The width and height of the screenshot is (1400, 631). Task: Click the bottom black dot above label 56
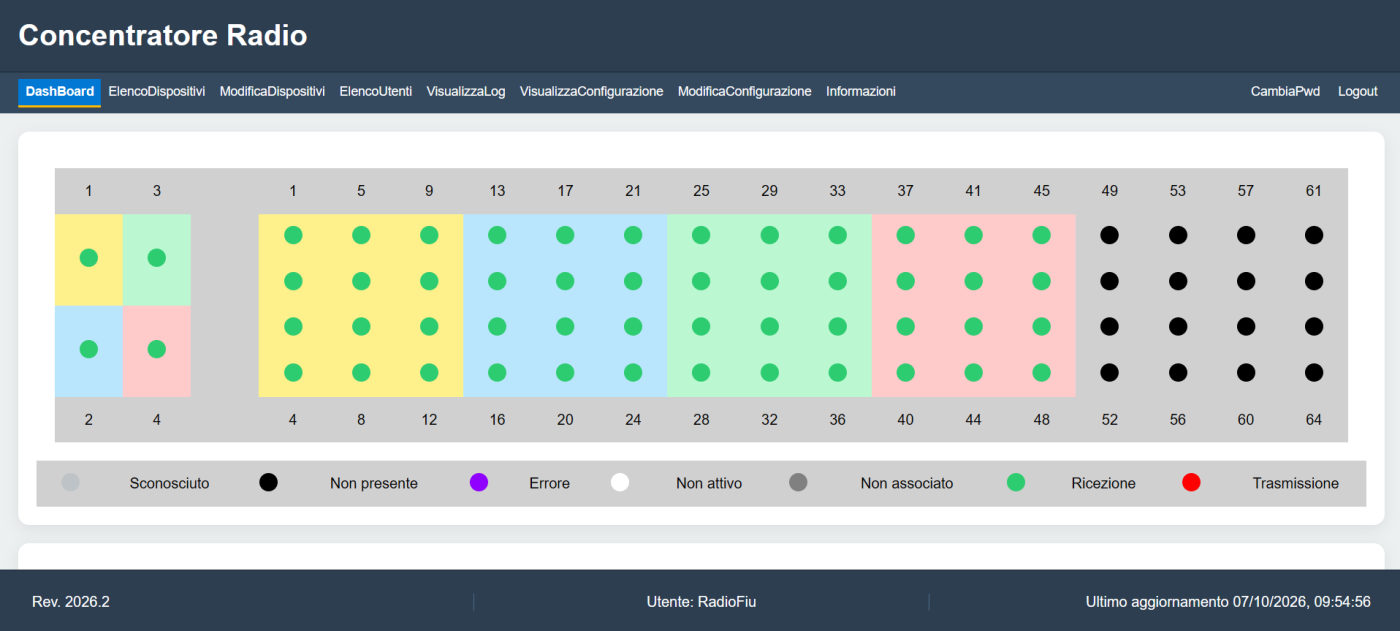point(1178,372)
